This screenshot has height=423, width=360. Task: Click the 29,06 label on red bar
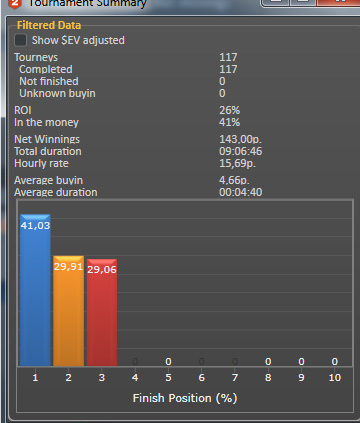click(102, 269)
